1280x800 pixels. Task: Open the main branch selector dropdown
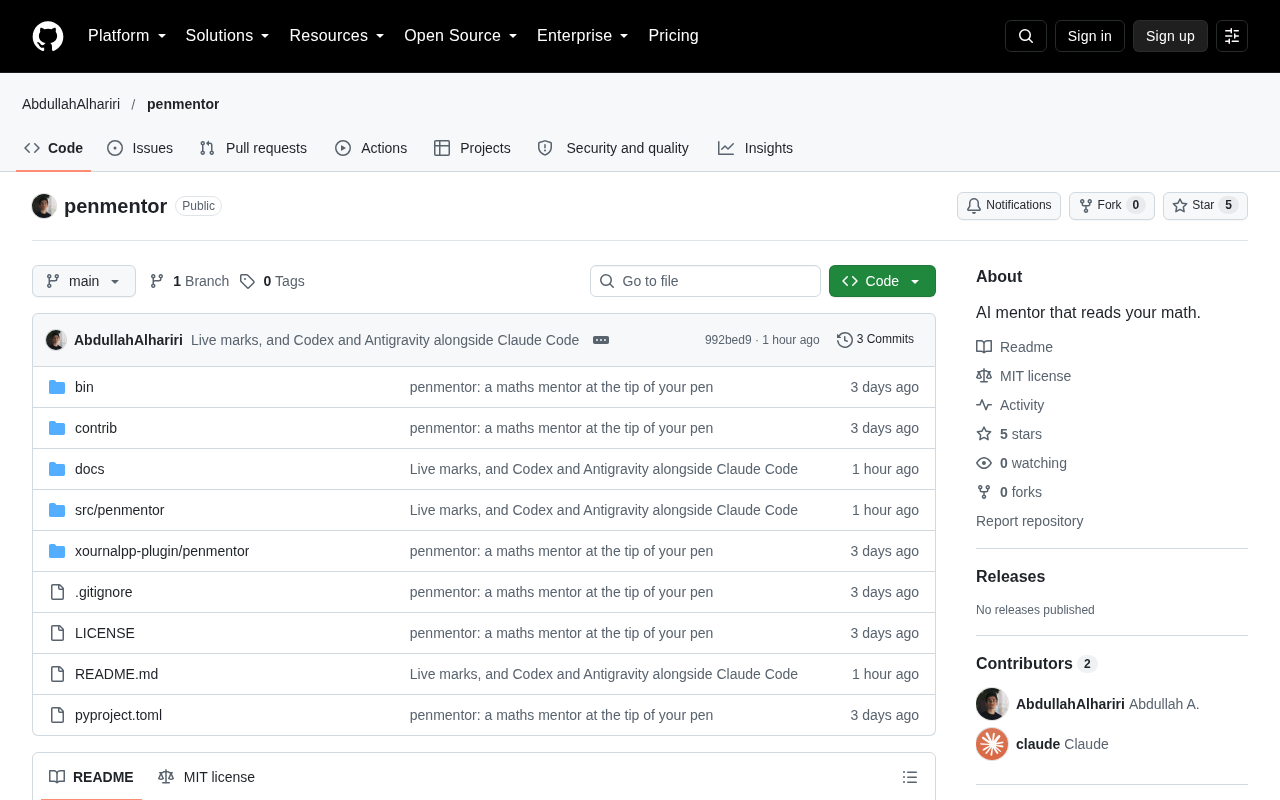(x=84, y=281)
